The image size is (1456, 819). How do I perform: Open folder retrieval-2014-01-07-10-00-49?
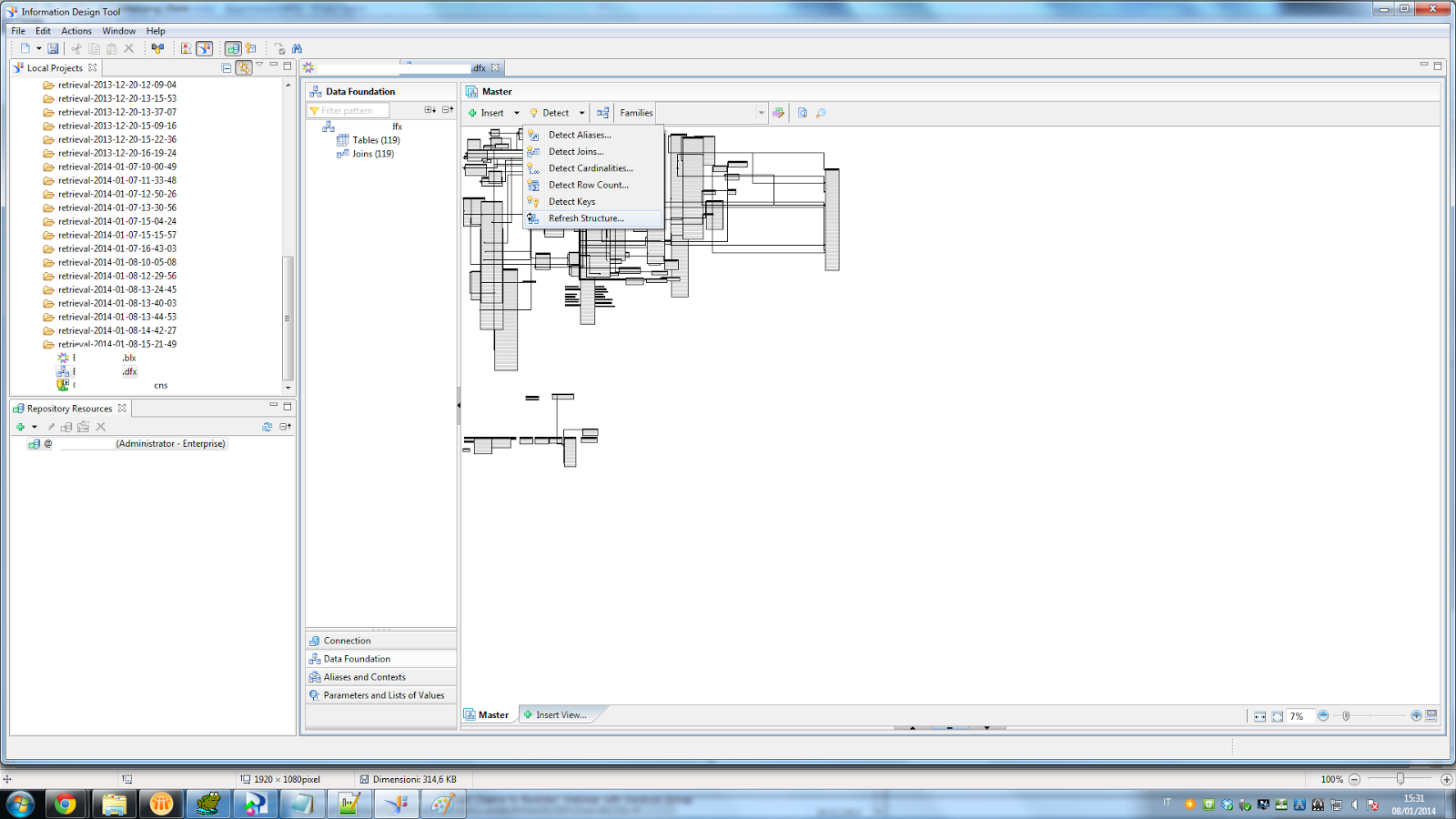110,167
